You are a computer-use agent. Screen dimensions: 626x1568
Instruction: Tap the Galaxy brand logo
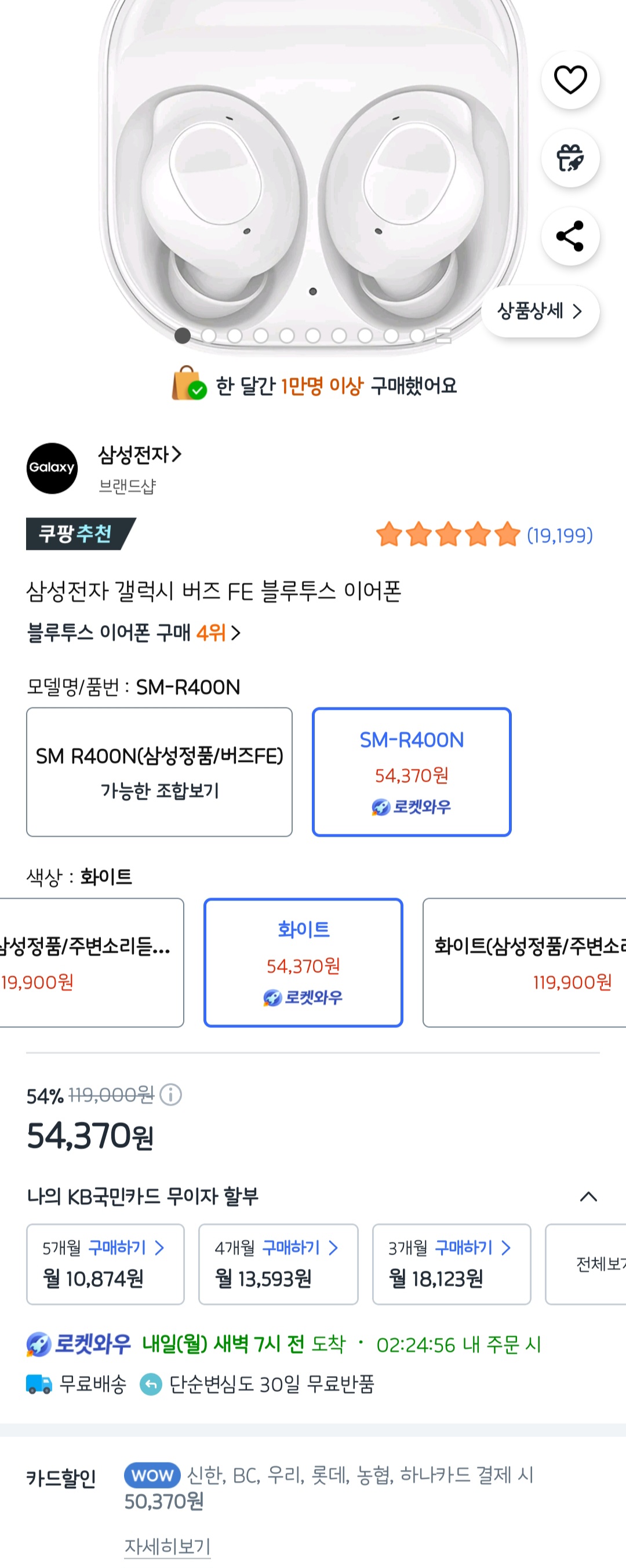pyautogui.click(x=52, y=468)
